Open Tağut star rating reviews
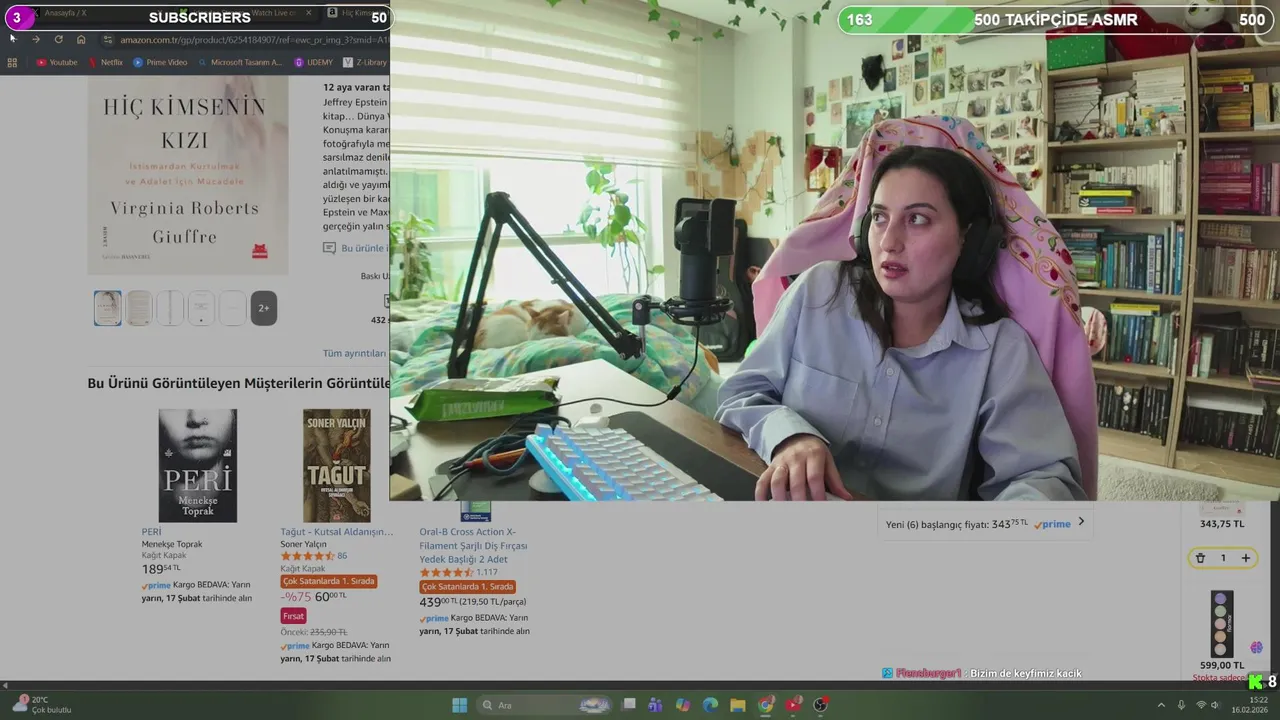This screenshot has width=1280, height=720. 307,556
